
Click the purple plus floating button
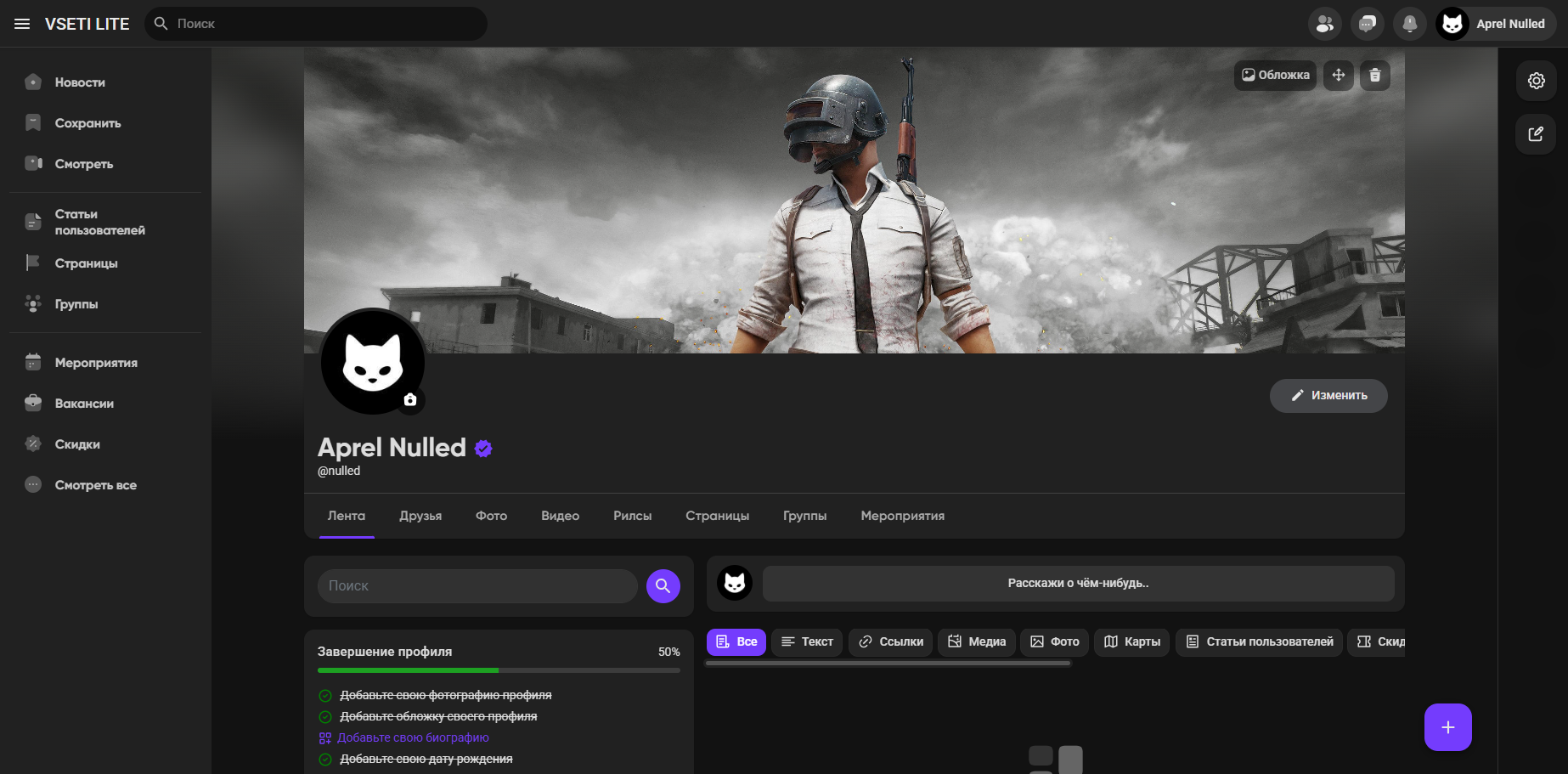point(1448,727)
